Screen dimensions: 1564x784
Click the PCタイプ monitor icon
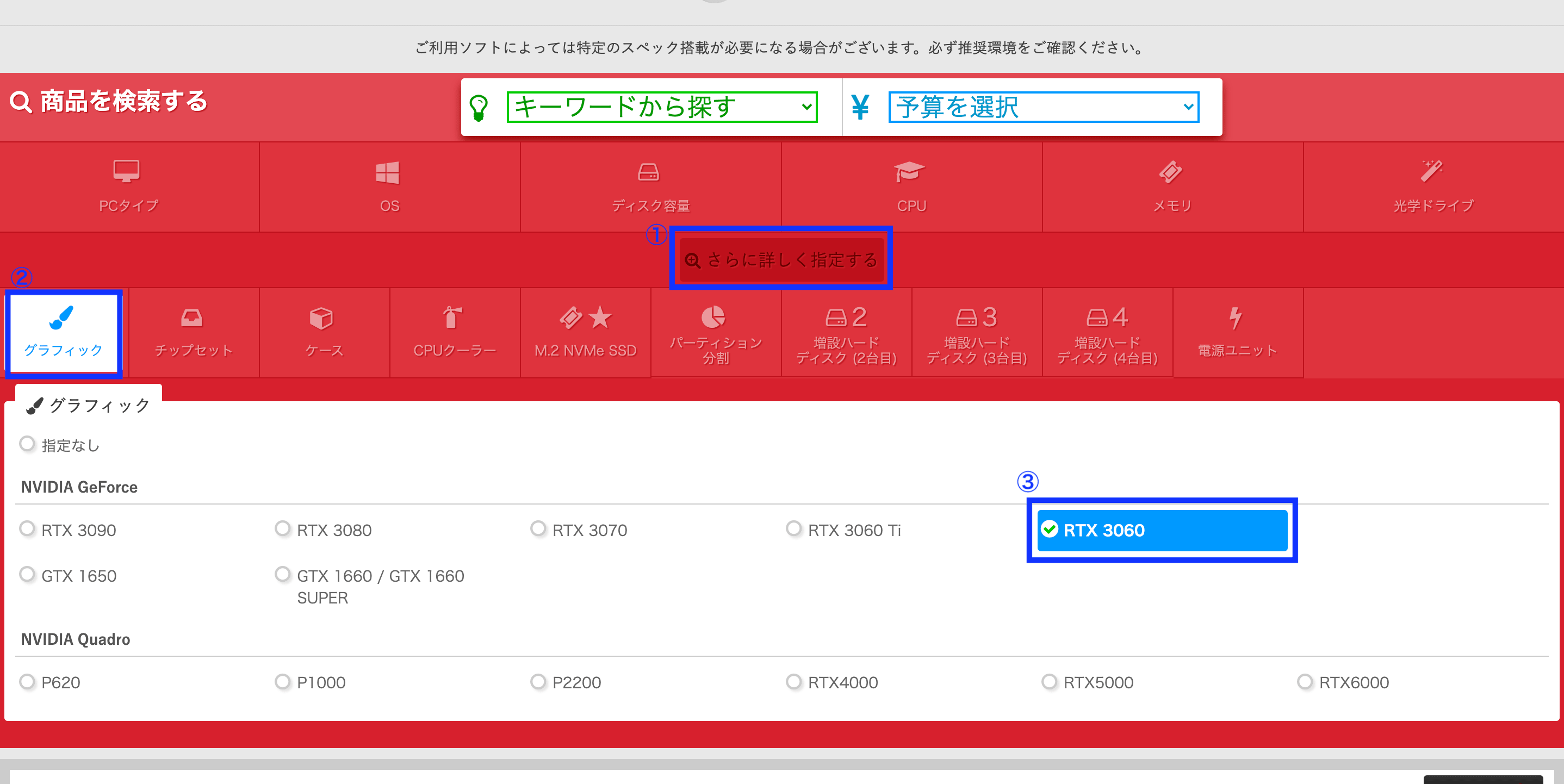[126, 171]
